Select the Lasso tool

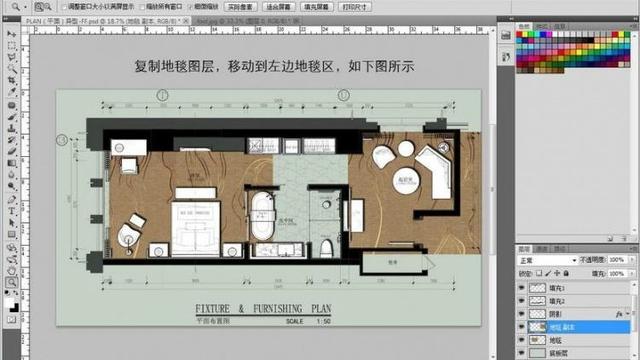(11, 58)
